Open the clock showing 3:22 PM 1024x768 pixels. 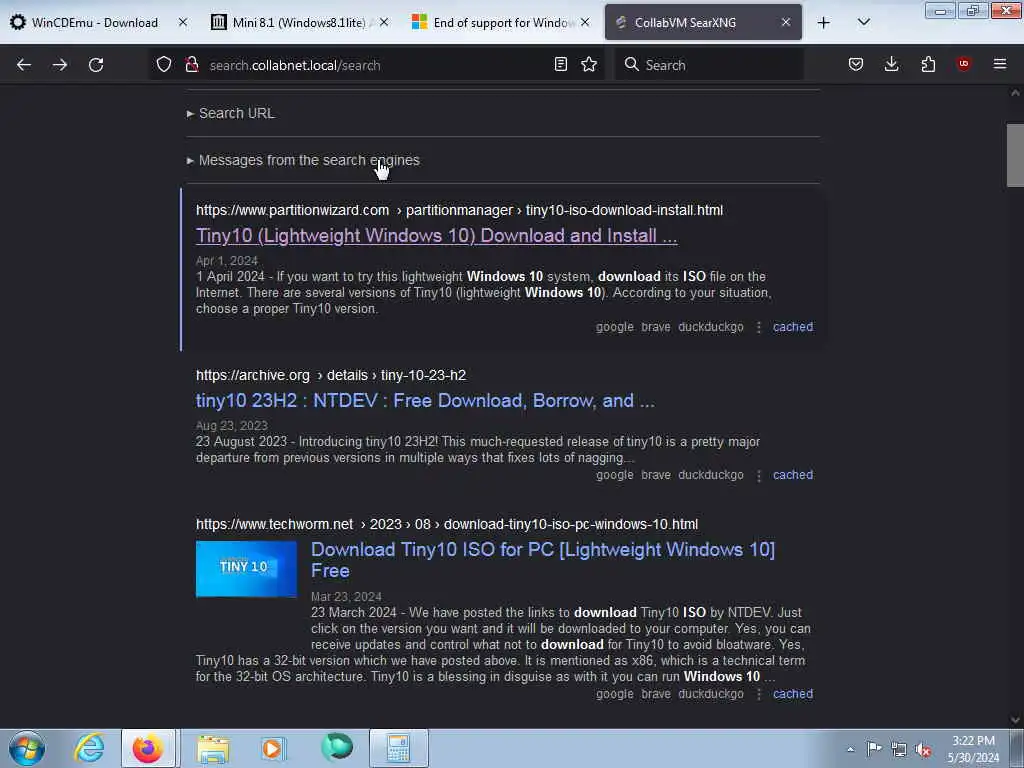(x=973, y=749)
